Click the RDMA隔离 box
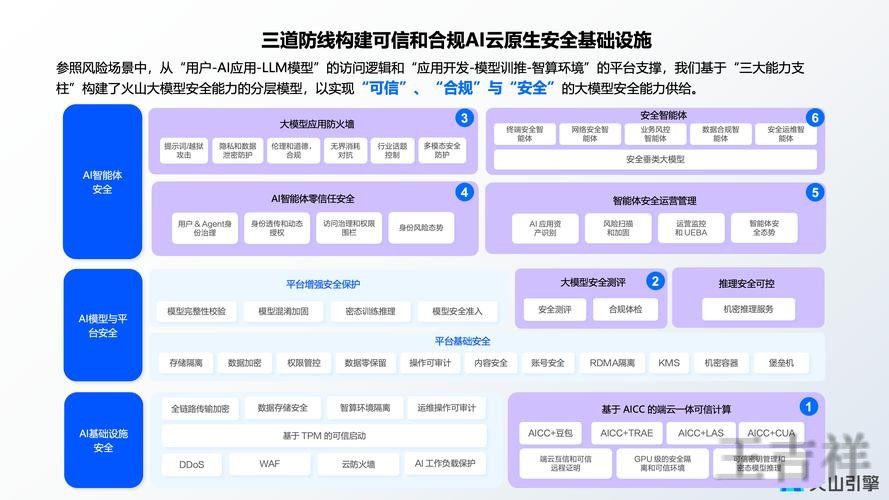 612,363
